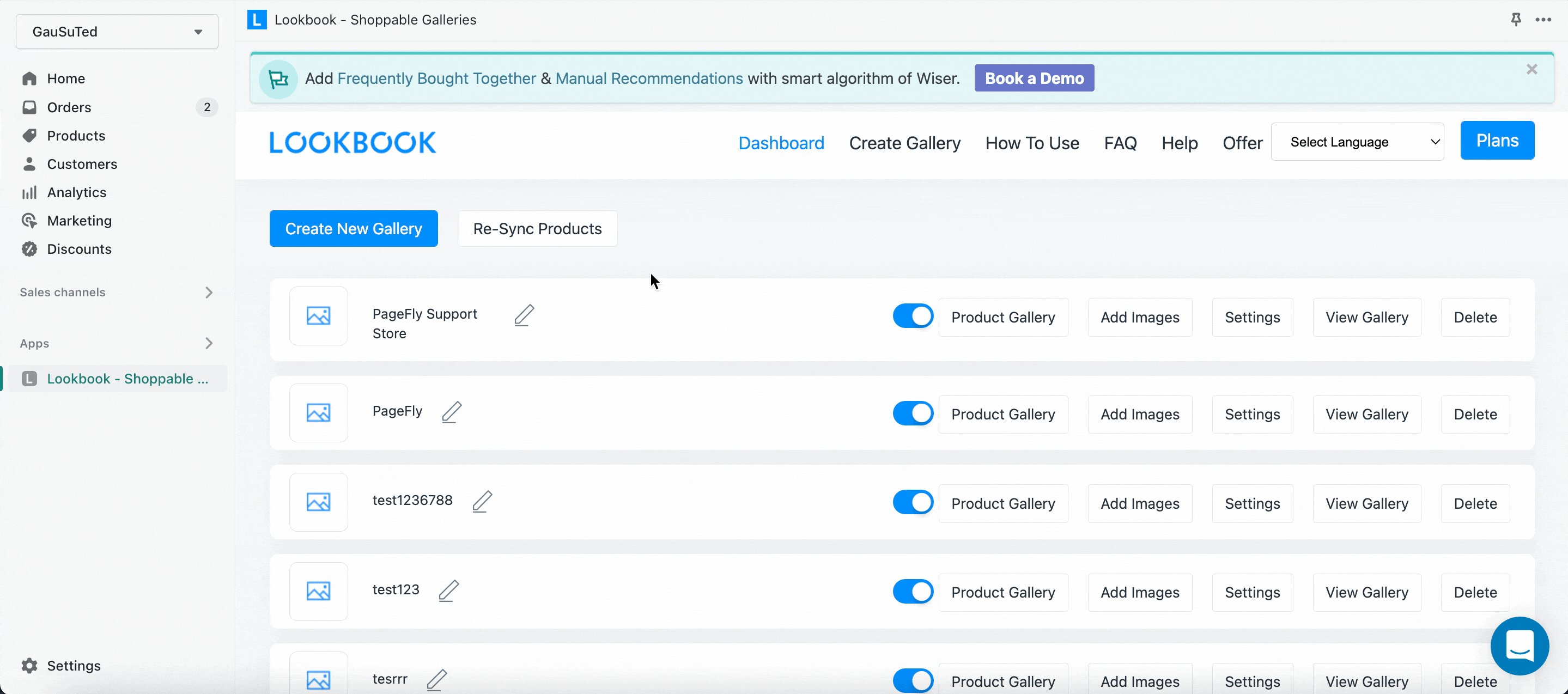Open Settings for test1236788 gallery
The width and height of the screenshot is (1568, 694).
[x=1252, y=503]
